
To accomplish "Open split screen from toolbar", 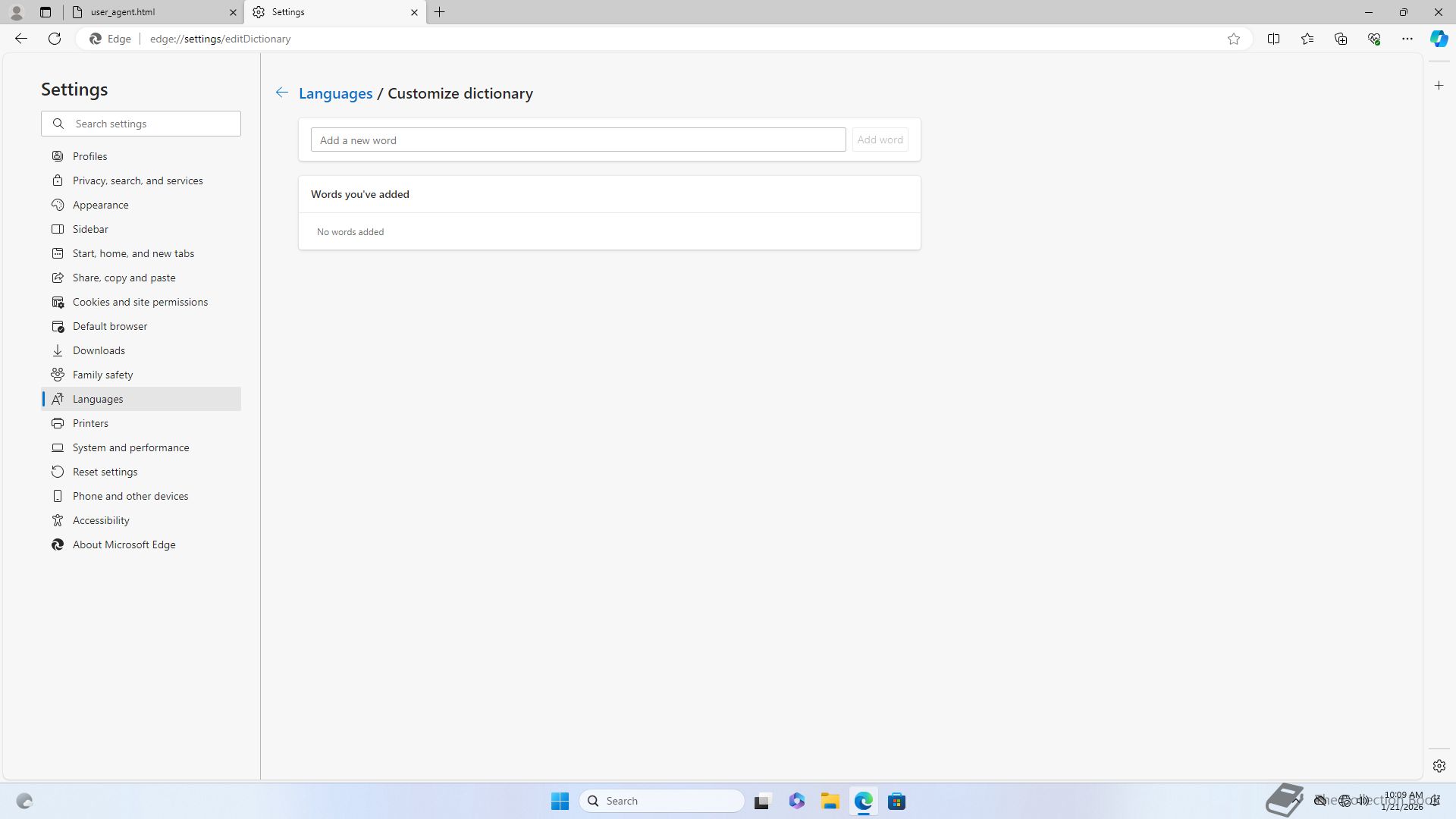I will pos(1273,39).
